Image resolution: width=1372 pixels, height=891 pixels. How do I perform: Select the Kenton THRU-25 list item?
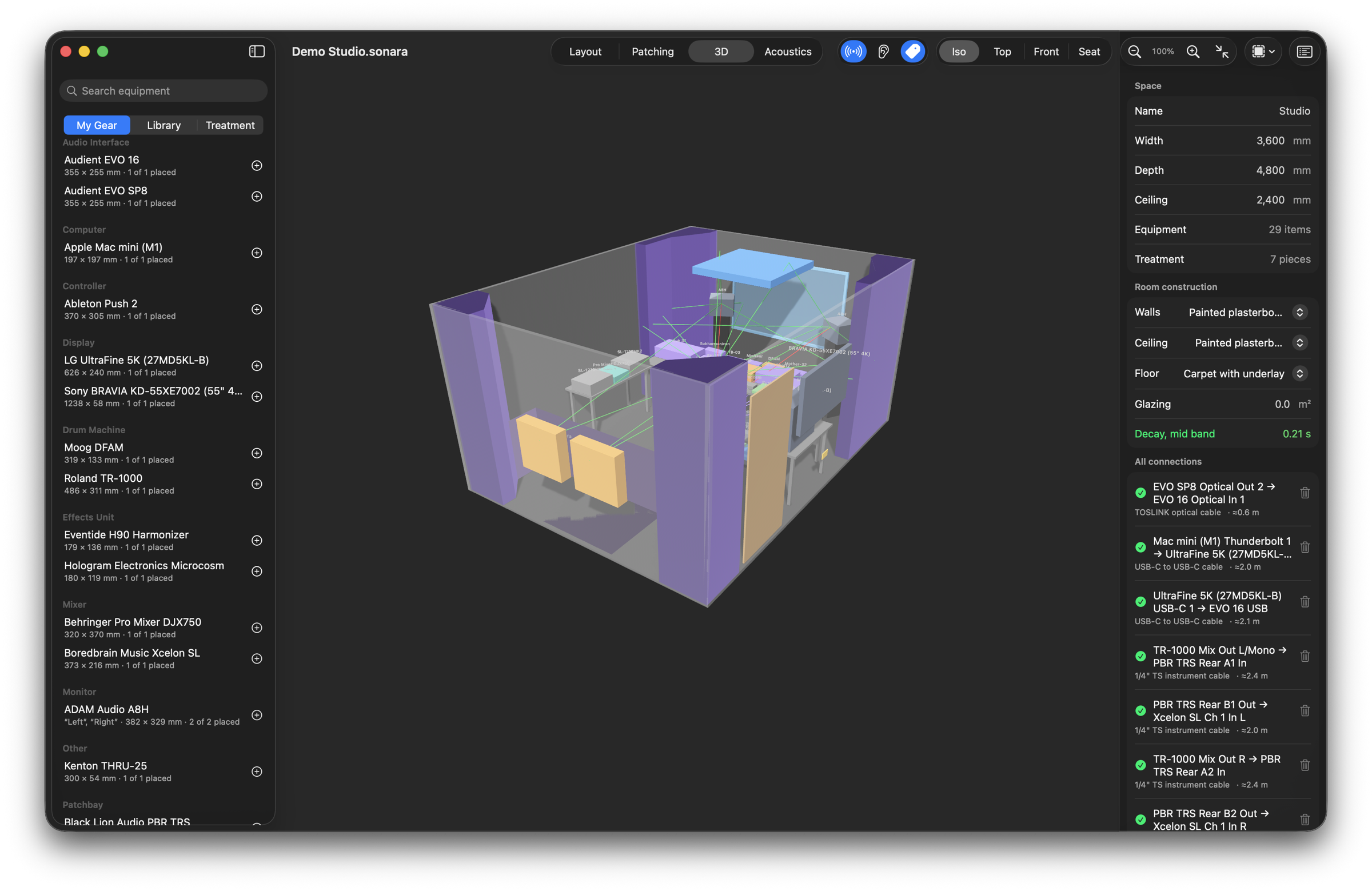coord(162,772)
